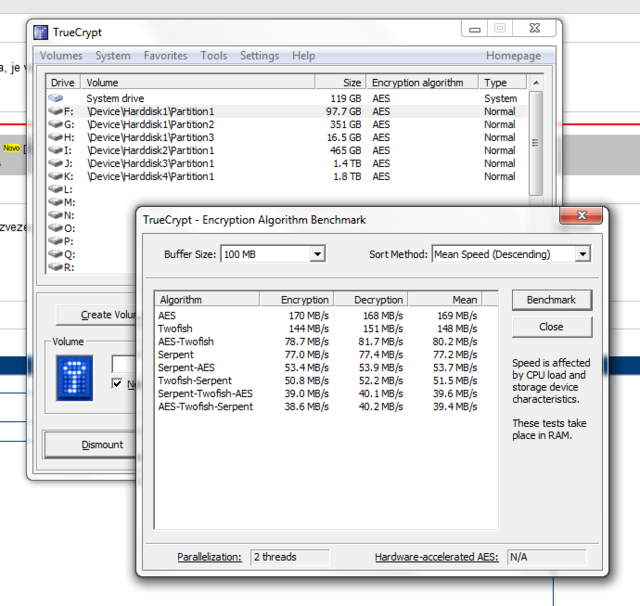Click the volume path input field
The height and width of the screenshot is (606, 640).
pyautogui.click(x=124, y=364)
